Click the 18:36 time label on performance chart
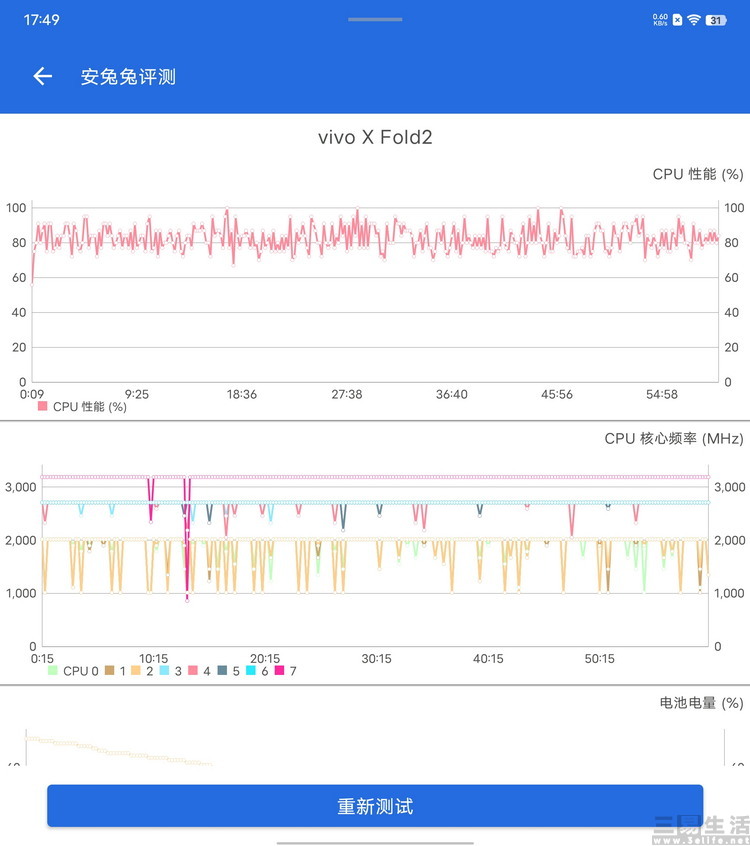The height and width of the screenshot is (846, 750). coord(242,394)
